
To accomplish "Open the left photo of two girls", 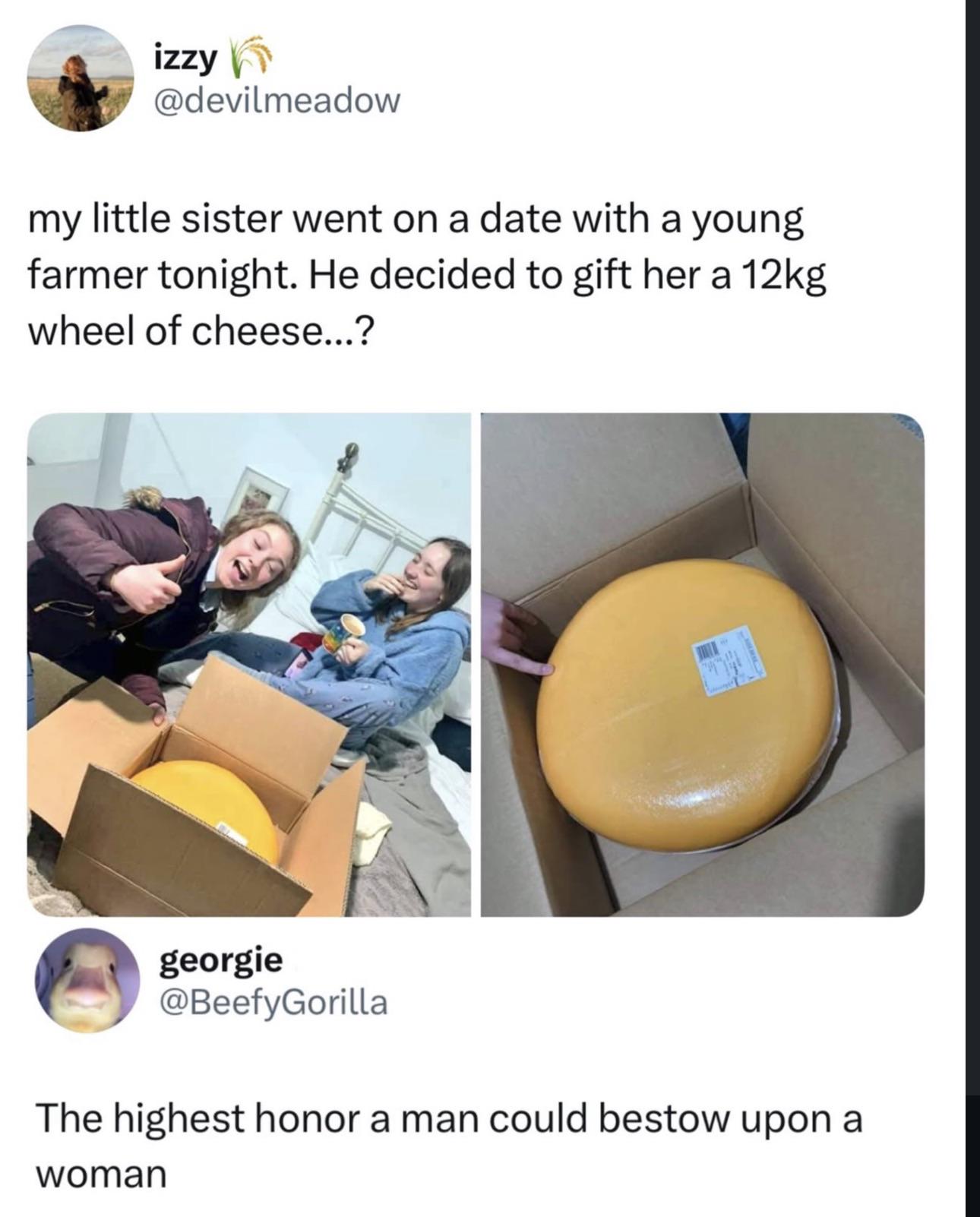I will click(249, 664).
